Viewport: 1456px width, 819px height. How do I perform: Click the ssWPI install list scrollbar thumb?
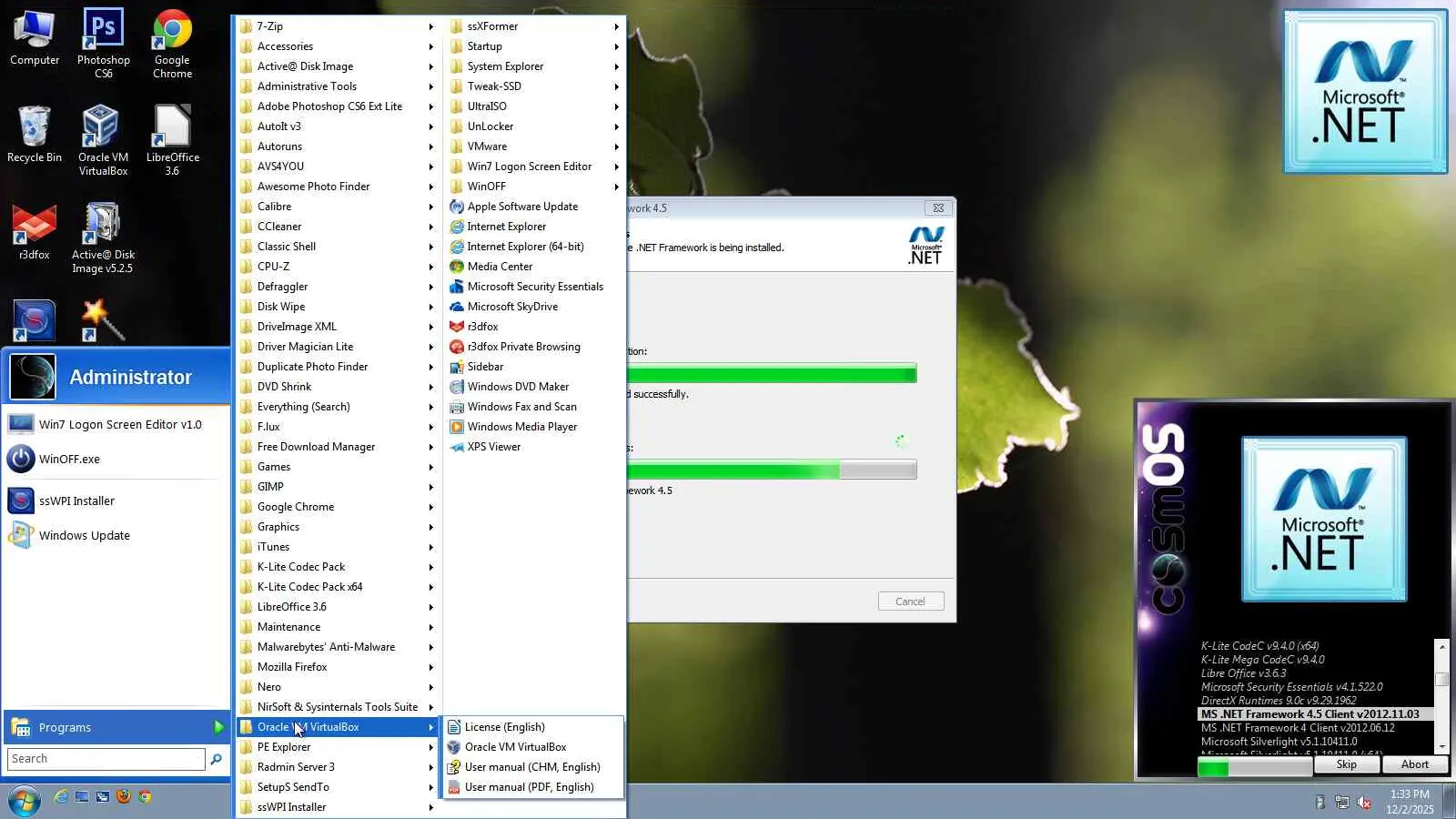[x=1441, y=679]
